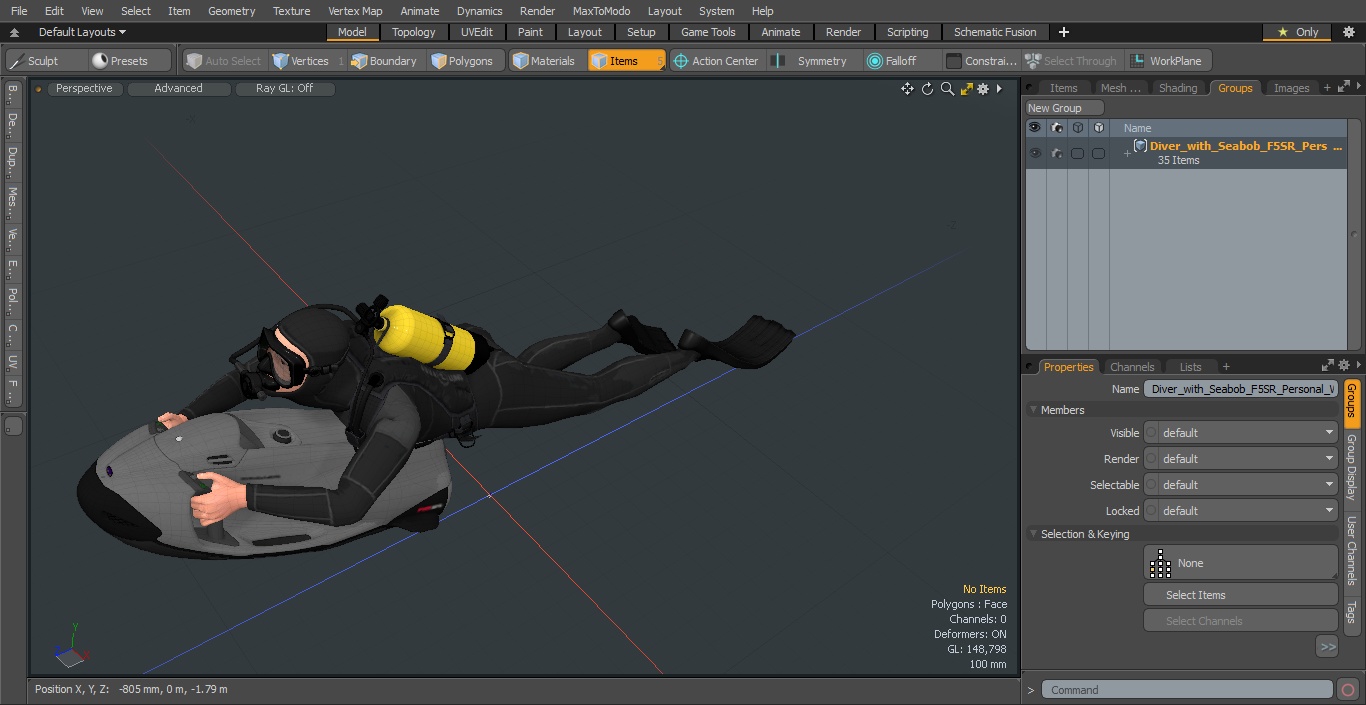The width and height of the screenshot is (1366, 705).
Task: Toggle render camera of Diver_with_Seabob group
Action: (x=1057, y=153)
